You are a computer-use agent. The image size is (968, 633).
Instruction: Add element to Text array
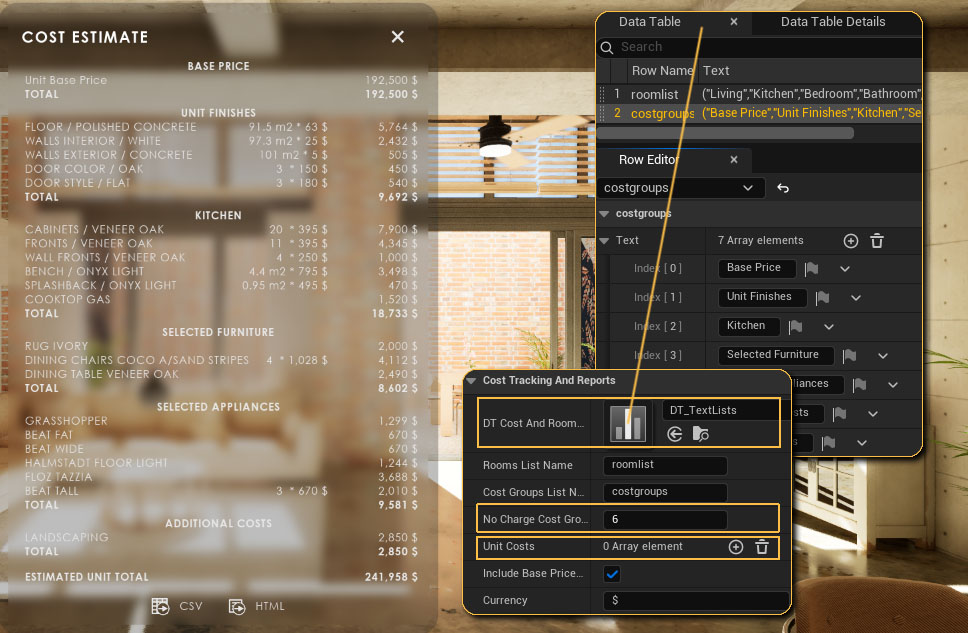click(850, 241)
